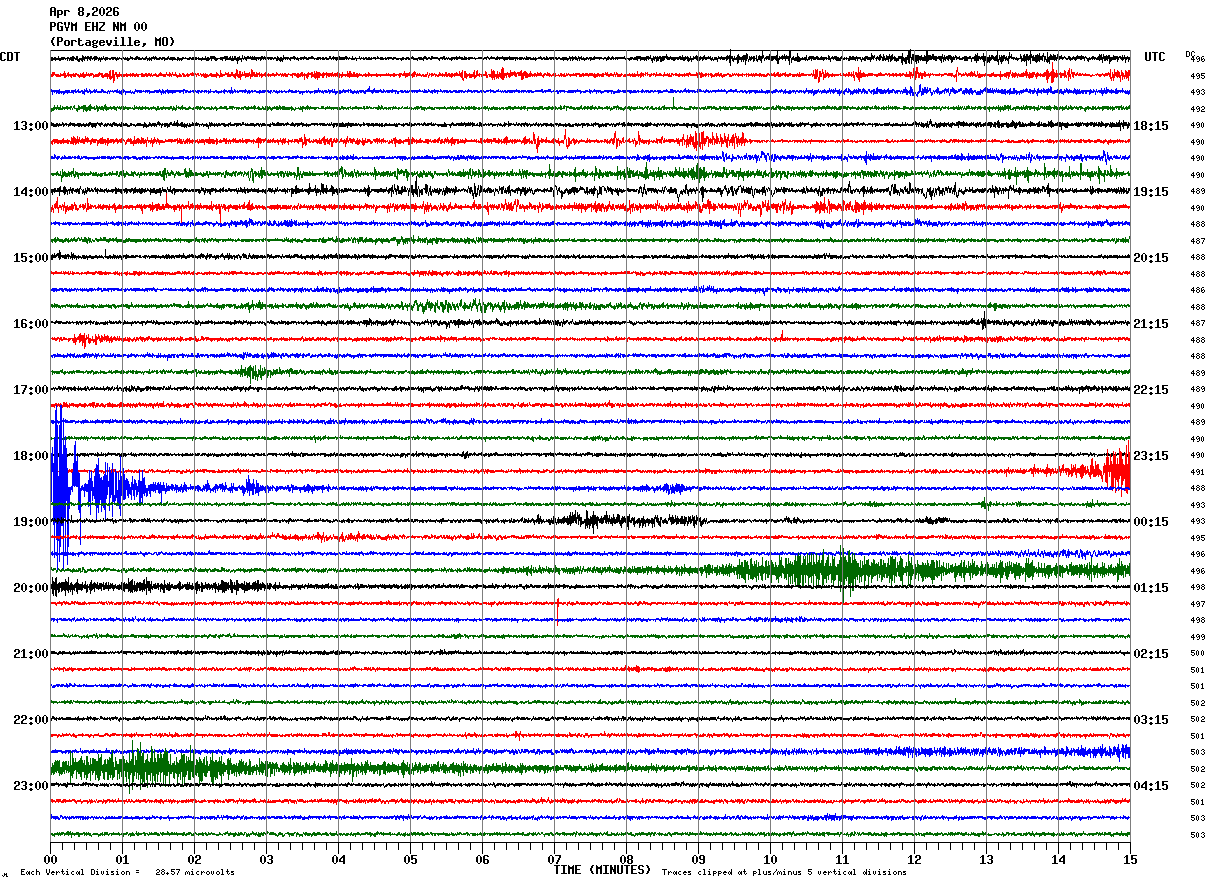The image size is (1210, 886).
Task: Click the red wave packet near minute 09 below 13:00
Action: (x=715, y=141)
